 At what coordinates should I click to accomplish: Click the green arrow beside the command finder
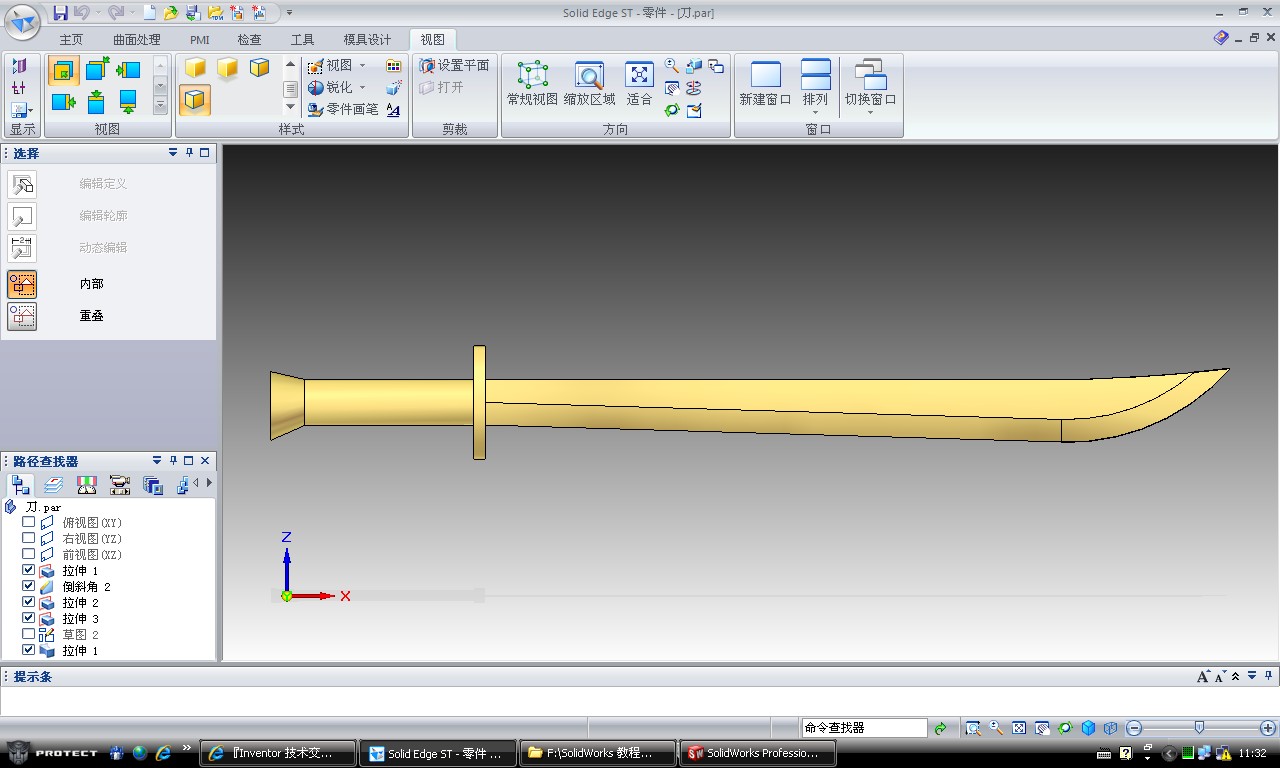940,729
